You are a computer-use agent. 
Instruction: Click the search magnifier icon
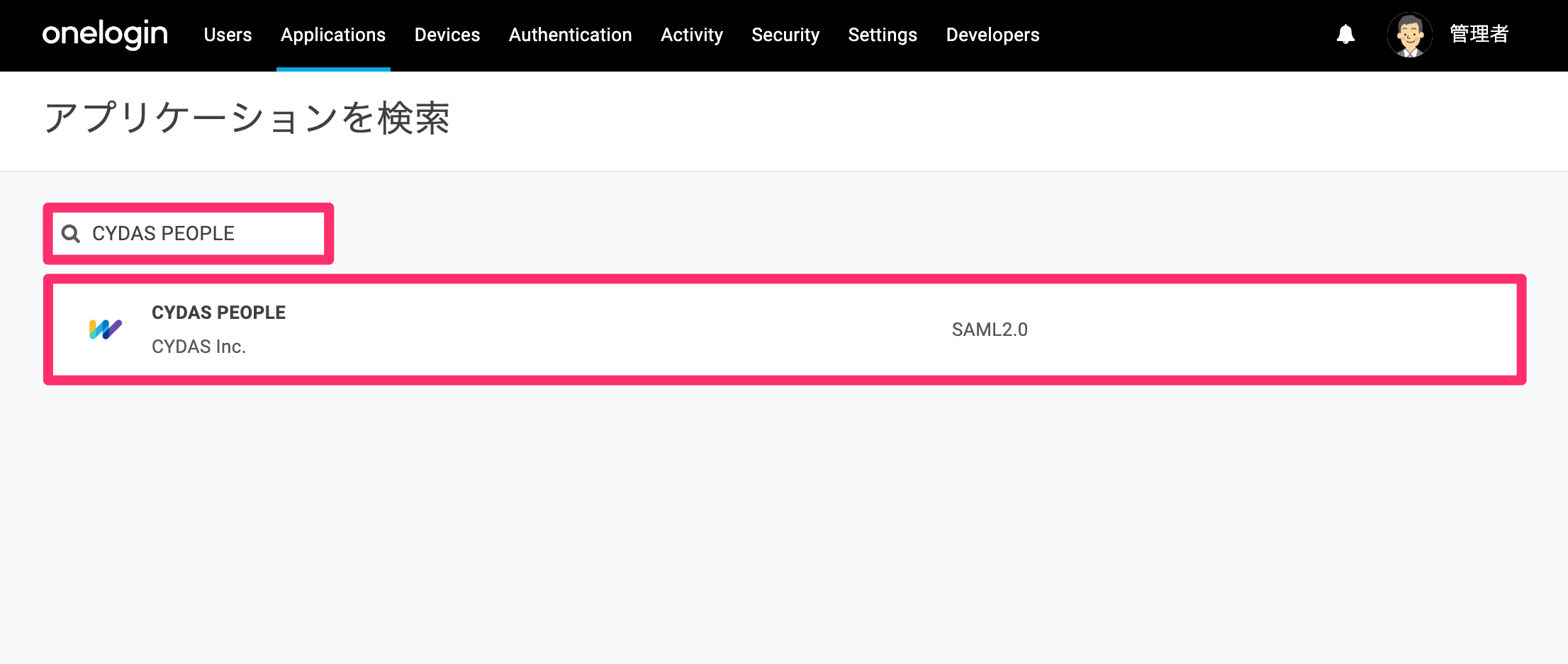tap(71, 233)
